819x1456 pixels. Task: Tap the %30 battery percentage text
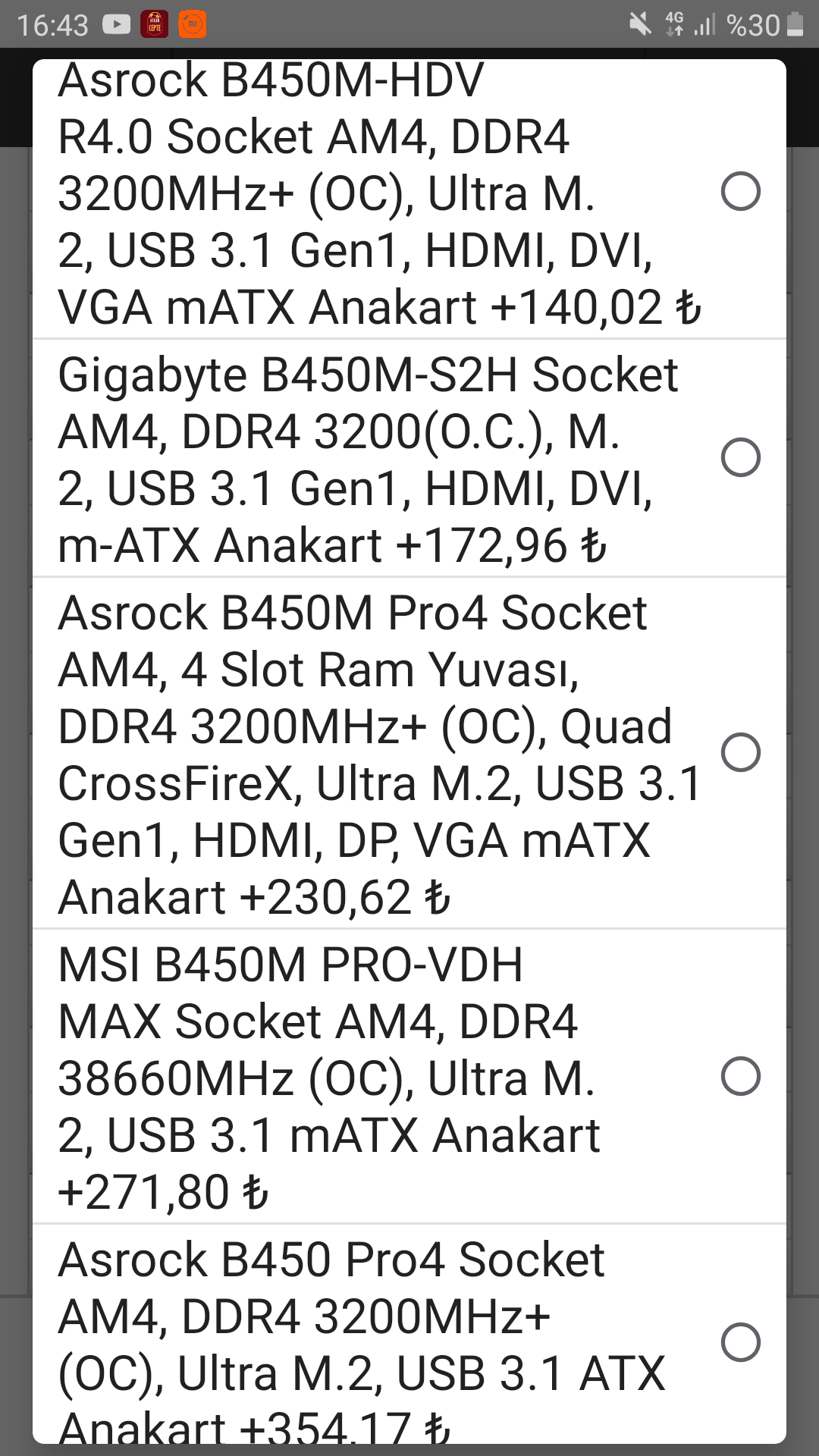[752, 25]
